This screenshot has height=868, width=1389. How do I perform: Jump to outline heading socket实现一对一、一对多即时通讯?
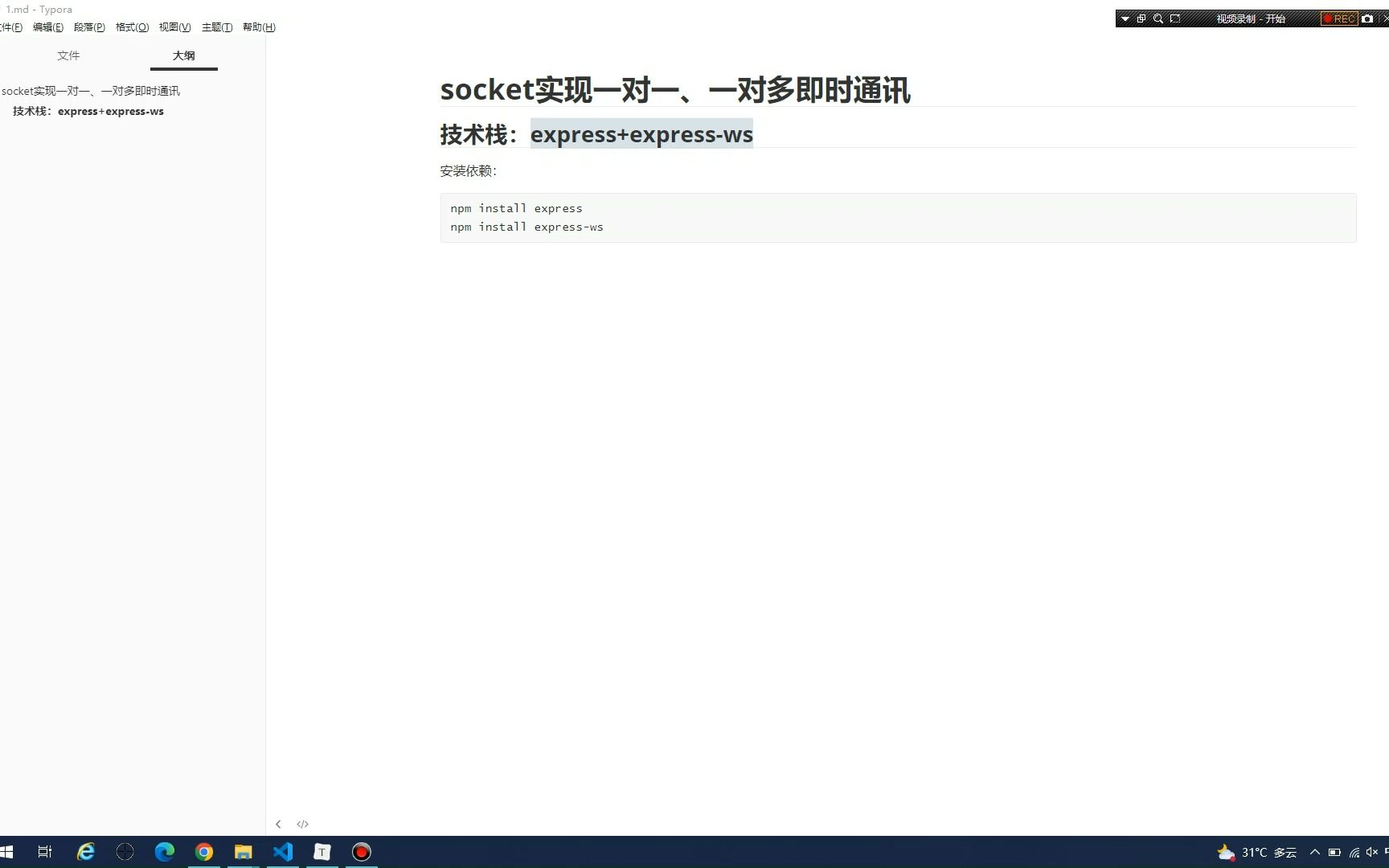(x=91, y=91)
